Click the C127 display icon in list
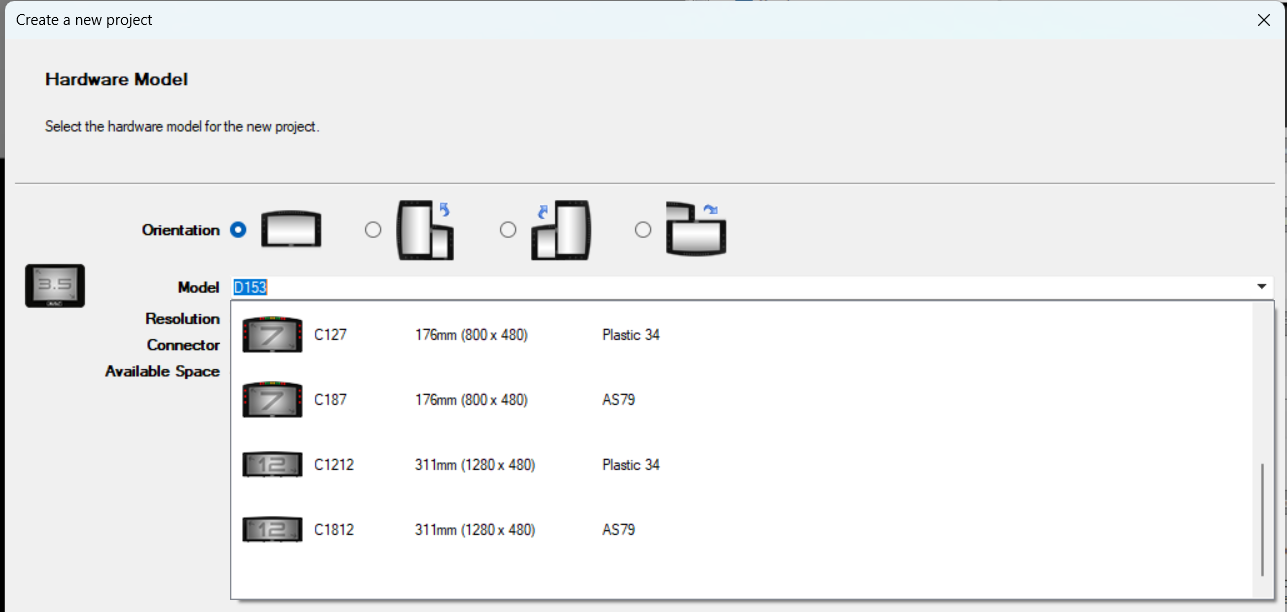 (x=272, y=335)
